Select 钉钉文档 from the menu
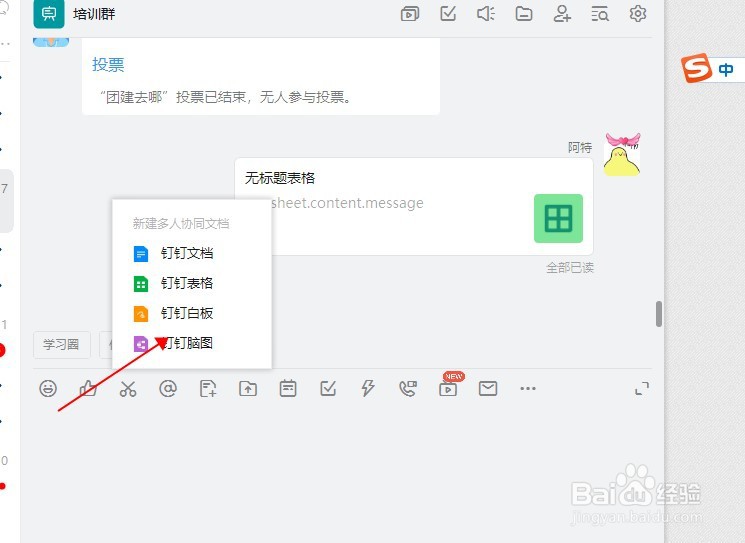 192,253
